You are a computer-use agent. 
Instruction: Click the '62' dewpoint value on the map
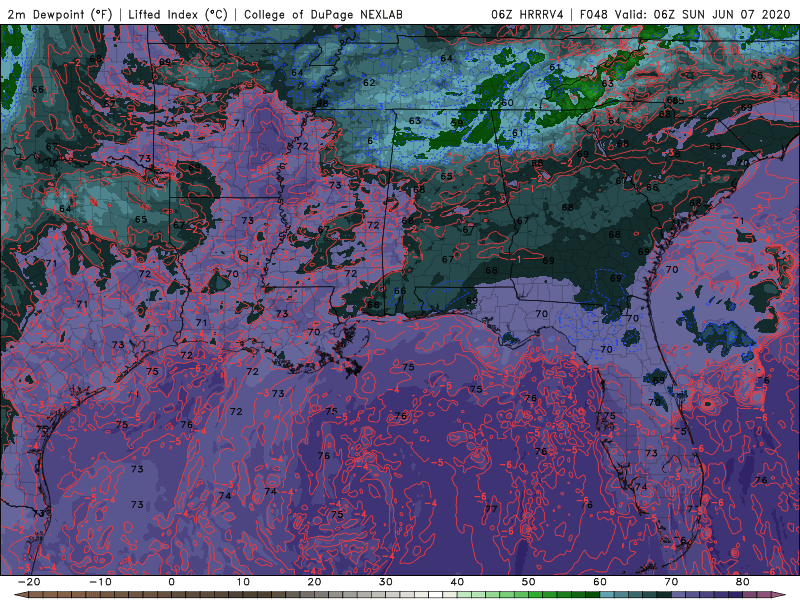tap(369, 82)
